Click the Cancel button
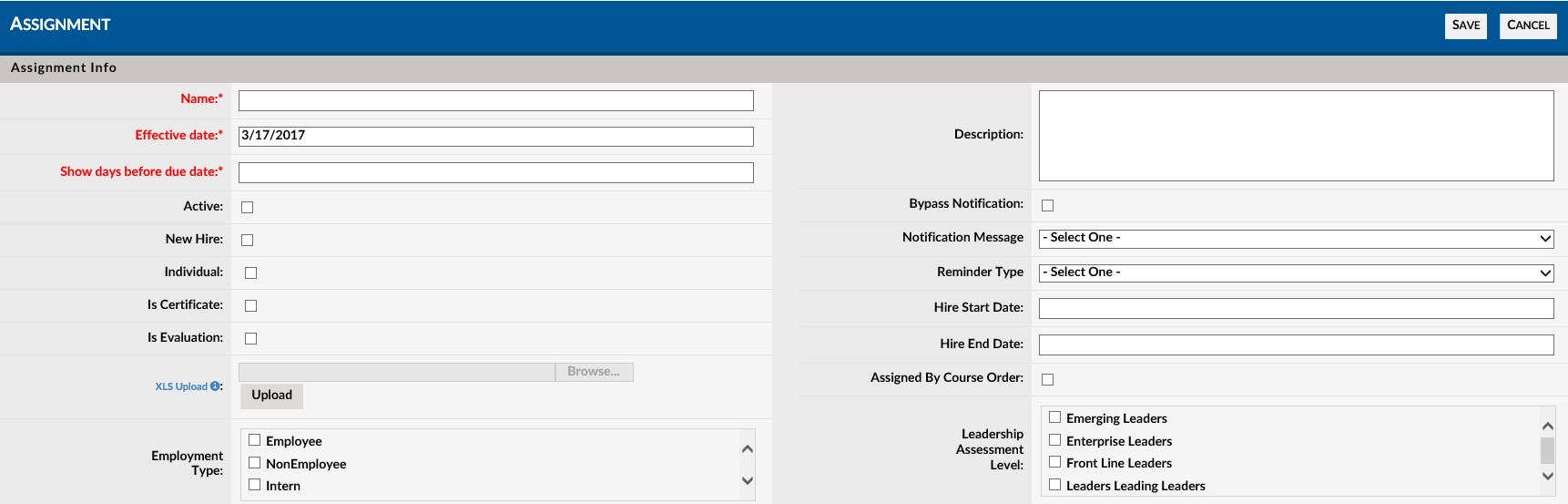This screenshot has width=1568, height=504. click(1527, 26)
